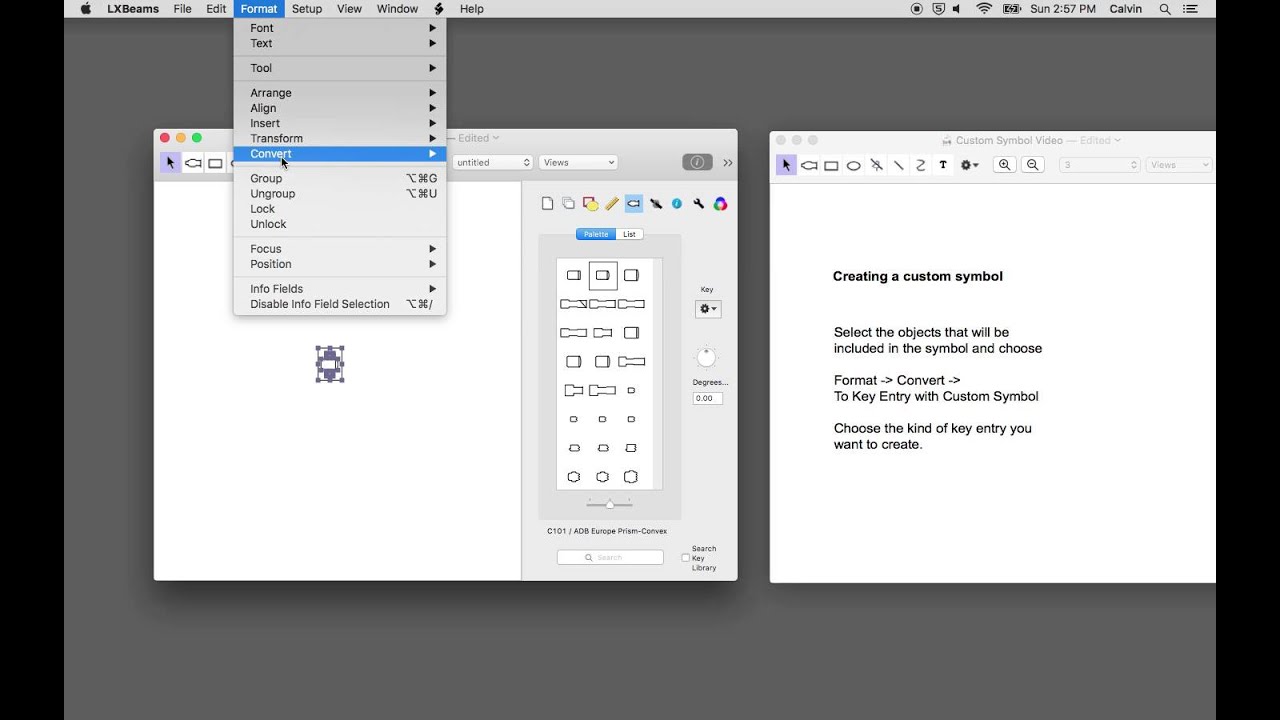This screenshot has height=720, width=1280.
Task: Open Font submenu
Action: click(340, 28)
